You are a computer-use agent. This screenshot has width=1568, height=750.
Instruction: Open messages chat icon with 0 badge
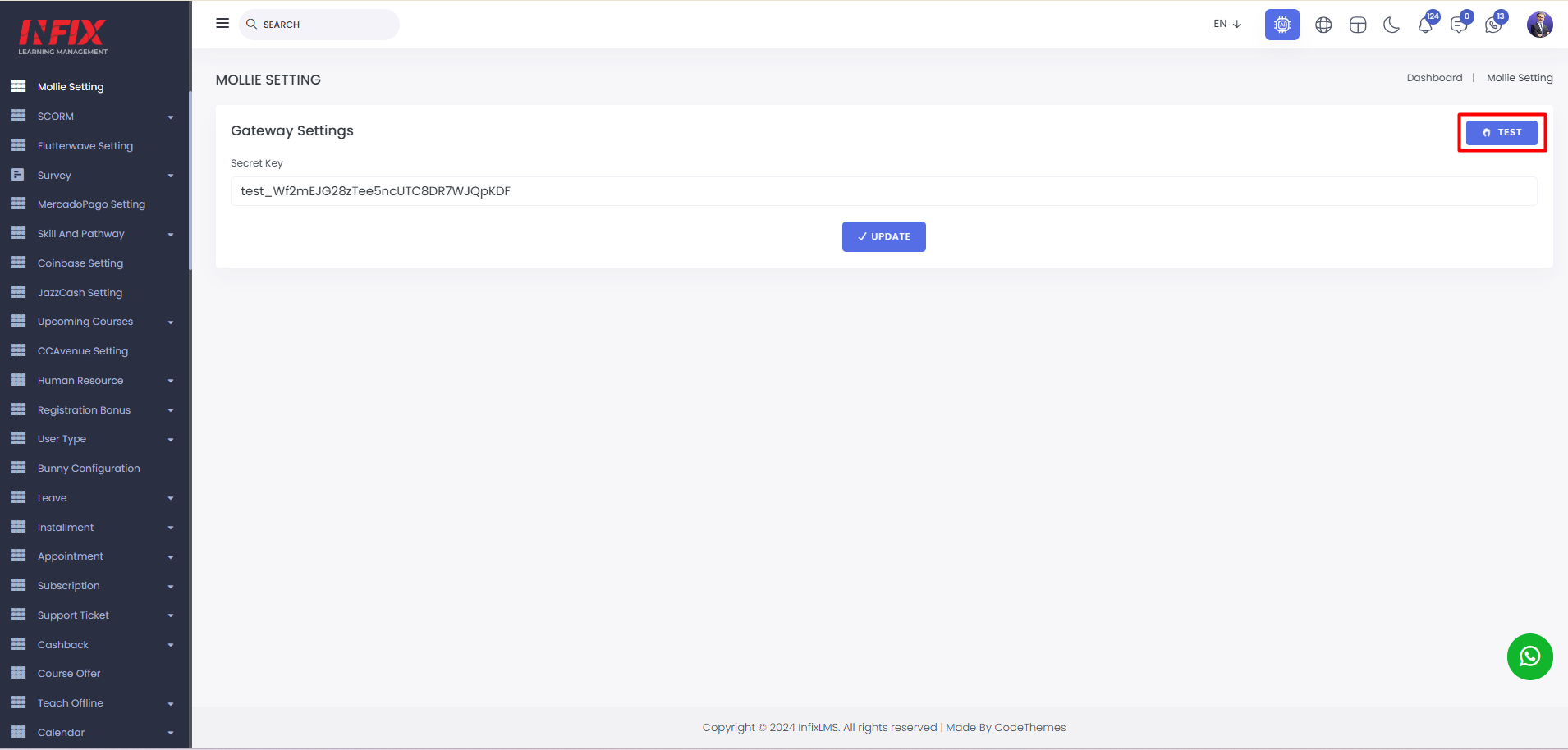click(x=1460, y=25)
